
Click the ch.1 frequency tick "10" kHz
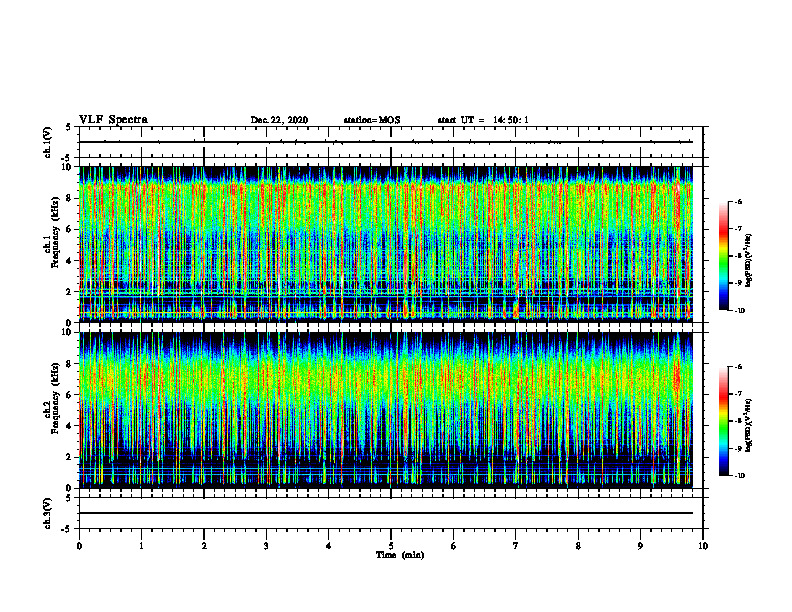pyautogui.click(x=68, y=167)
